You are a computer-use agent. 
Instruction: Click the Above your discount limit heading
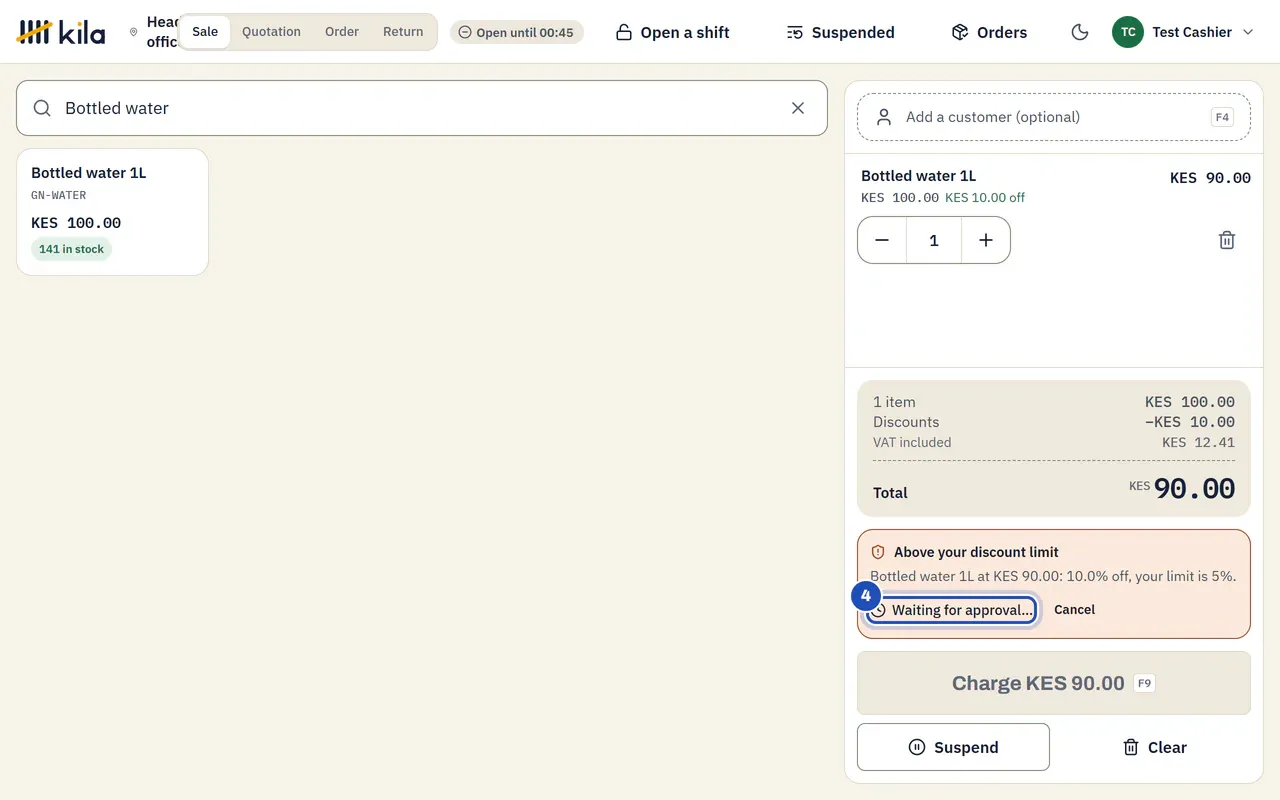976,552
